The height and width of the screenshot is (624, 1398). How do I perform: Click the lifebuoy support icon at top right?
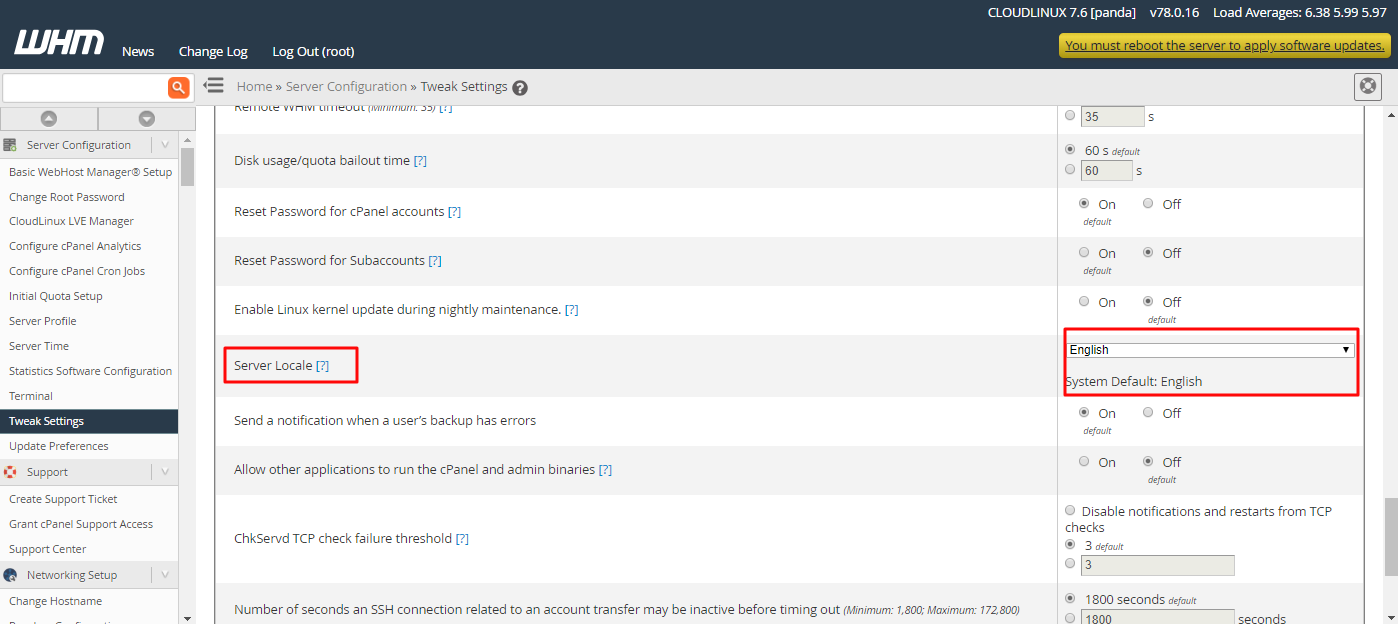pyautogui.click(x=1367, y=86)
